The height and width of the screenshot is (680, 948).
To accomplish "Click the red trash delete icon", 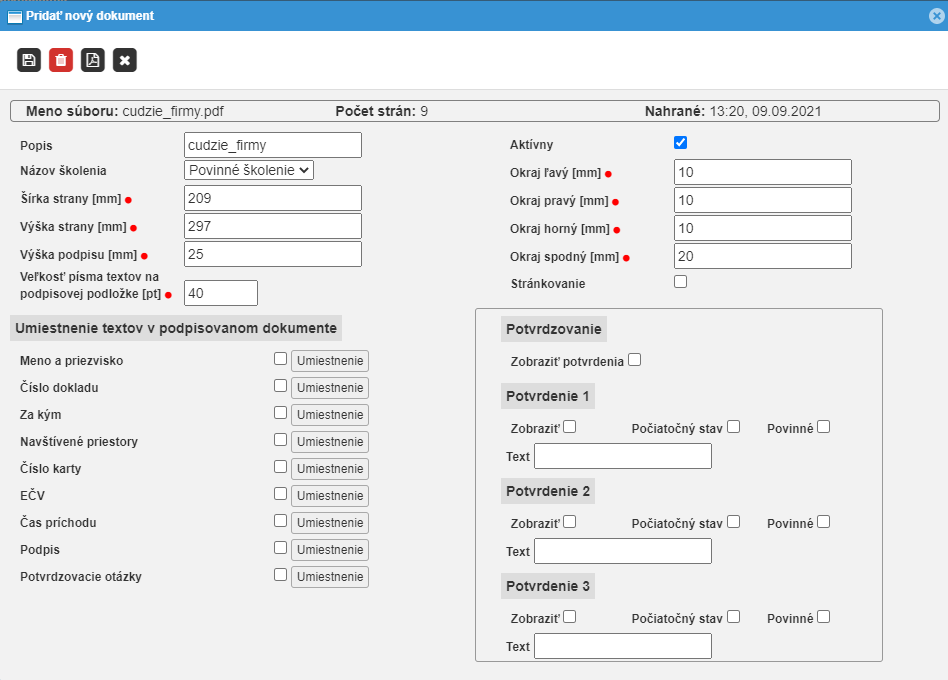I will pyautogui.click(x=61, y=60).
